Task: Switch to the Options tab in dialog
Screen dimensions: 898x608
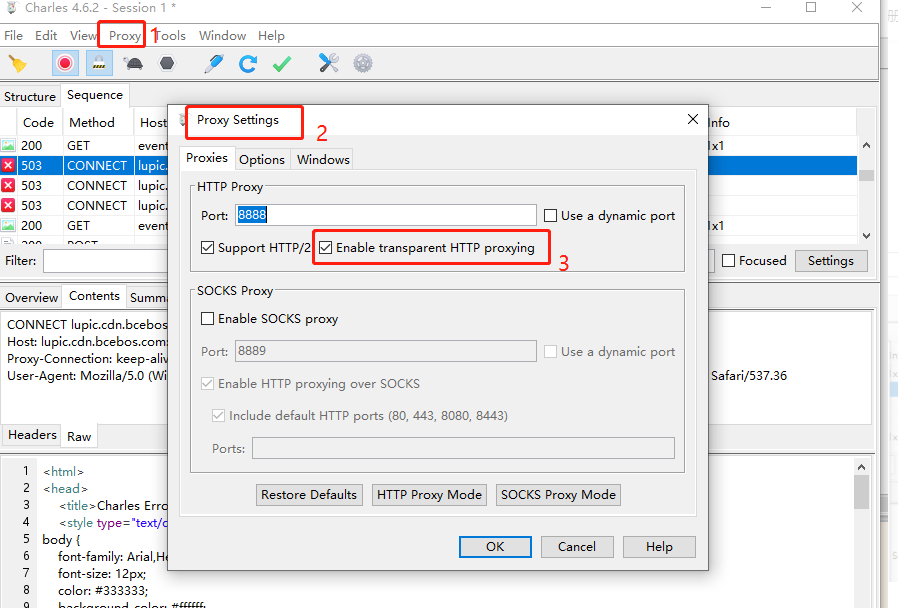Action: [x=262, y=160]
